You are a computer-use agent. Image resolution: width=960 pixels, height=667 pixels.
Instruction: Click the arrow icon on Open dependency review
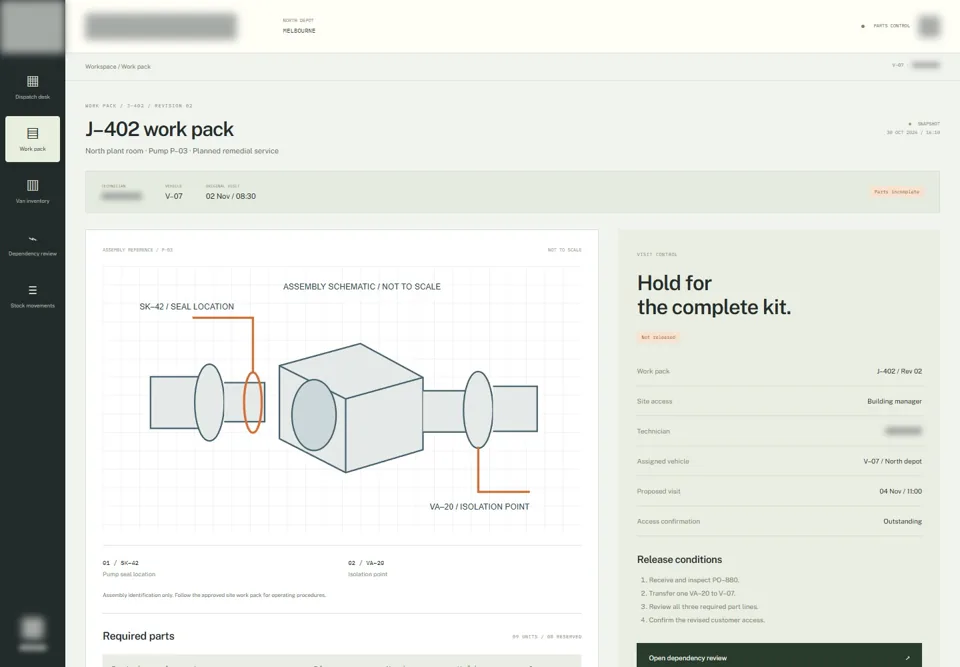(907, 658)
